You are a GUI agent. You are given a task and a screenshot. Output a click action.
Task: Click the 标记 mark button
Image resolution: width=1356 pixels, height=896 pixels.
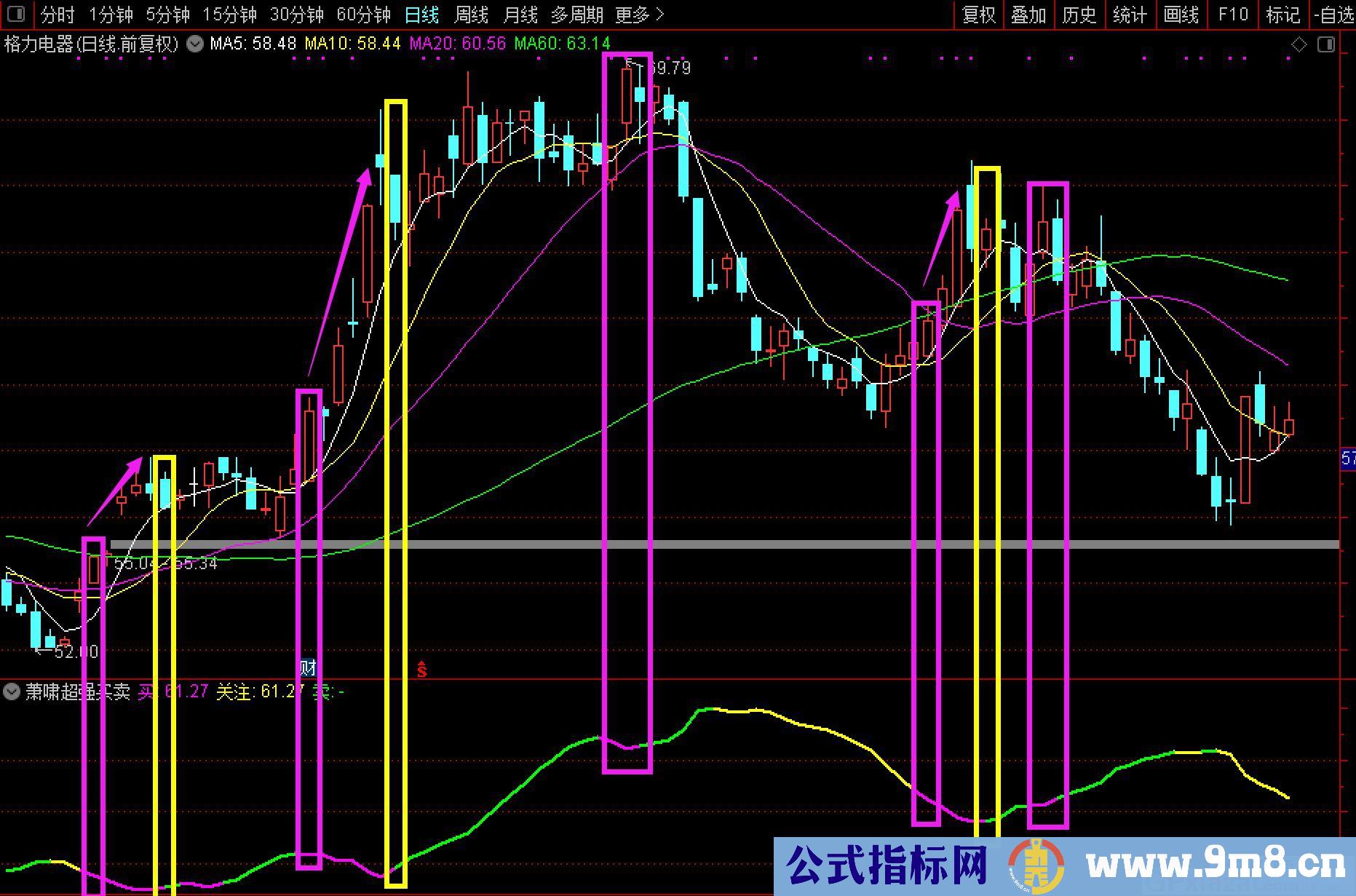pyautogui.click(x=1283, y=15)
